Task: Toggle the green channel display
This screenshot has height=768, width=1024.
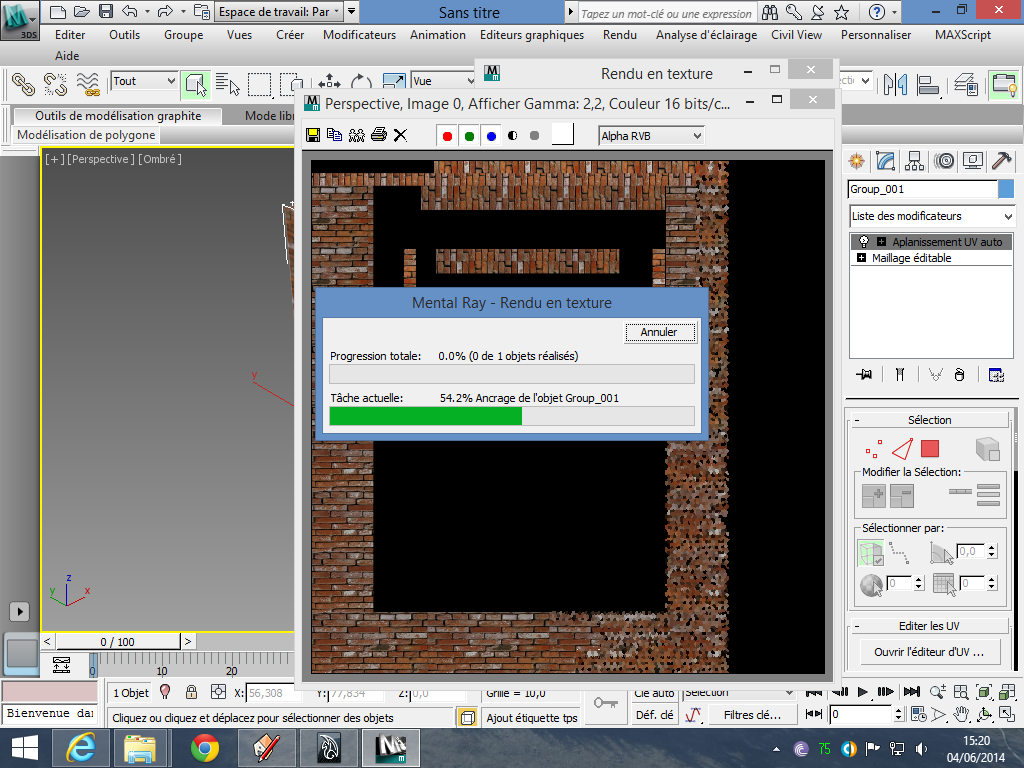Action: [469, 136]
